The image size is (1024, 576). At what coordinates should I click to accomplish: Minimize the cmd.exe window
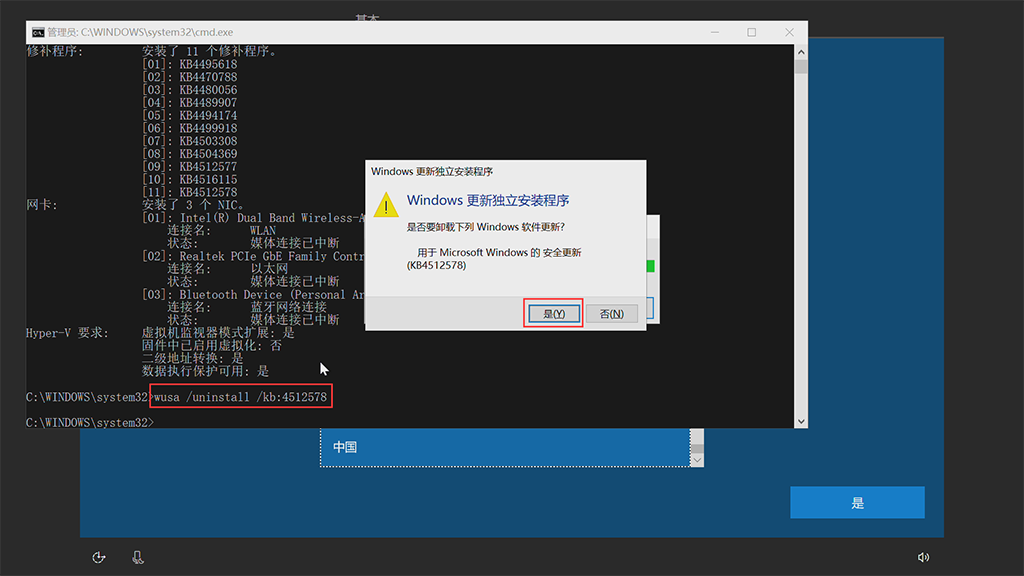(715, 32)
